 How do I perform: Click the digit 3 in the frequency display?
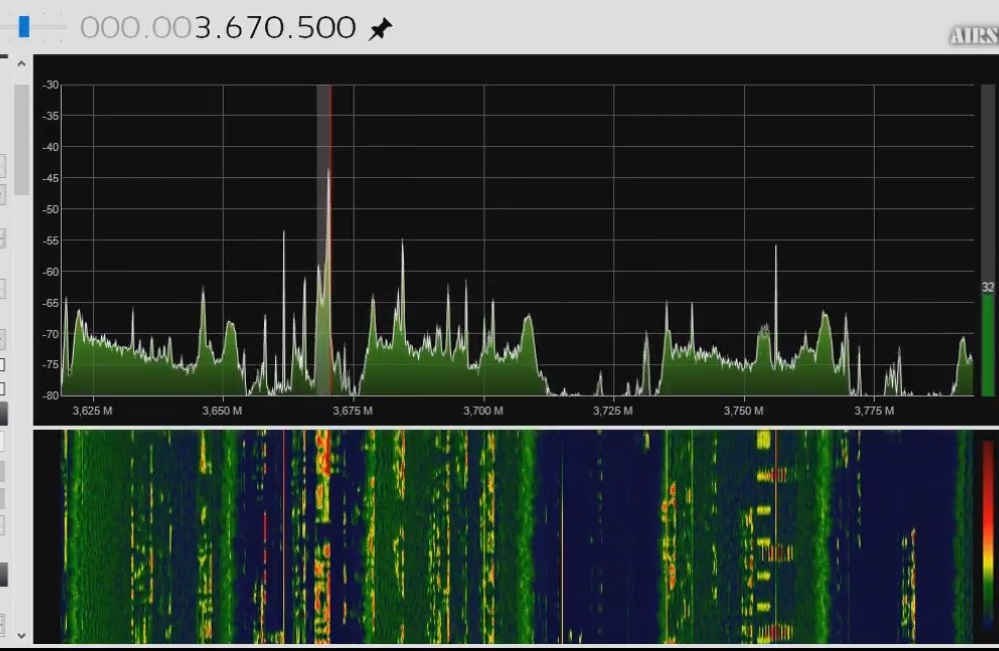203,28
